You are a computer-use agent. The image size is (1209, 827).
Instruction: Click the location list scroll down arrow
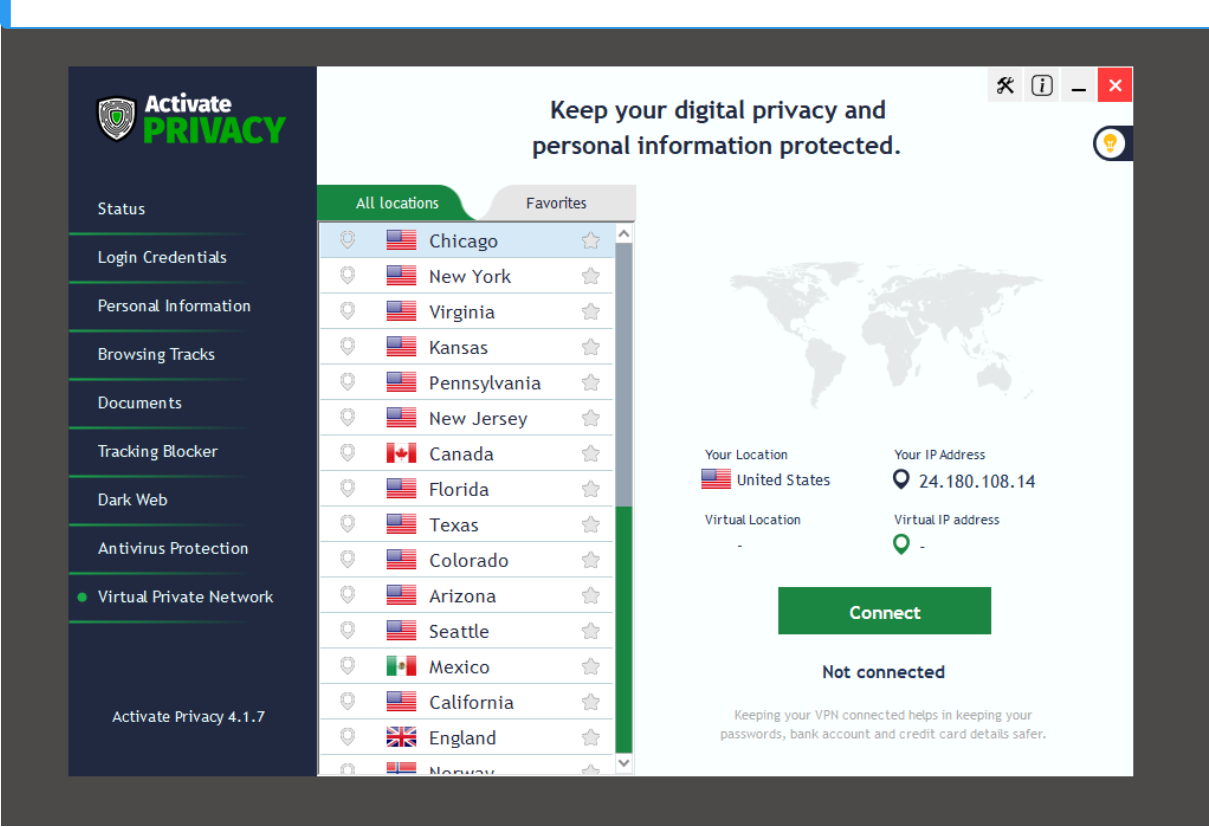tap(624, 763)
